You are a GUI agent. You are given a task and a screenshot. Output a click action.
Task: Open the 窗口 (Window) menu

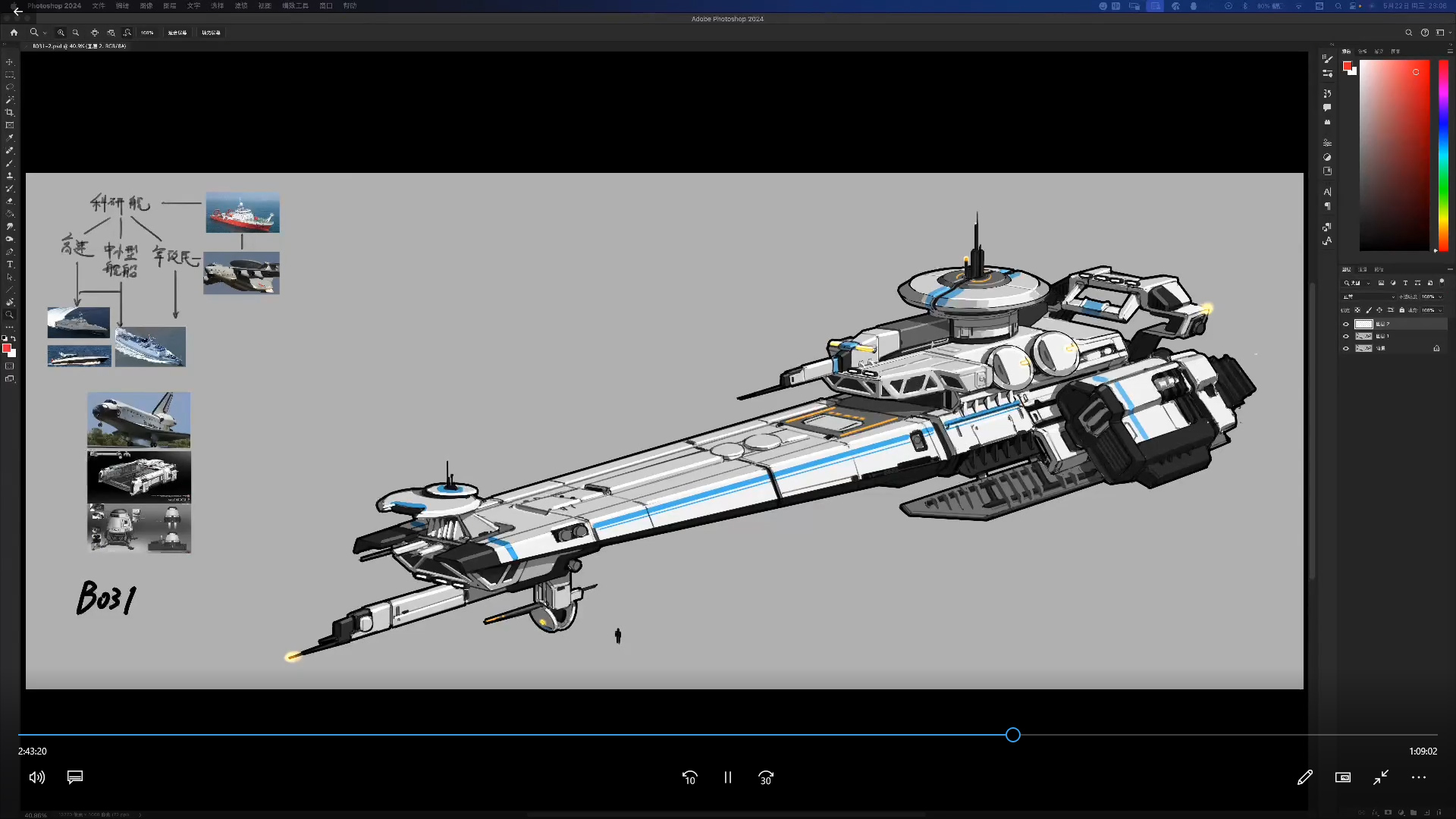click(326, 5)
